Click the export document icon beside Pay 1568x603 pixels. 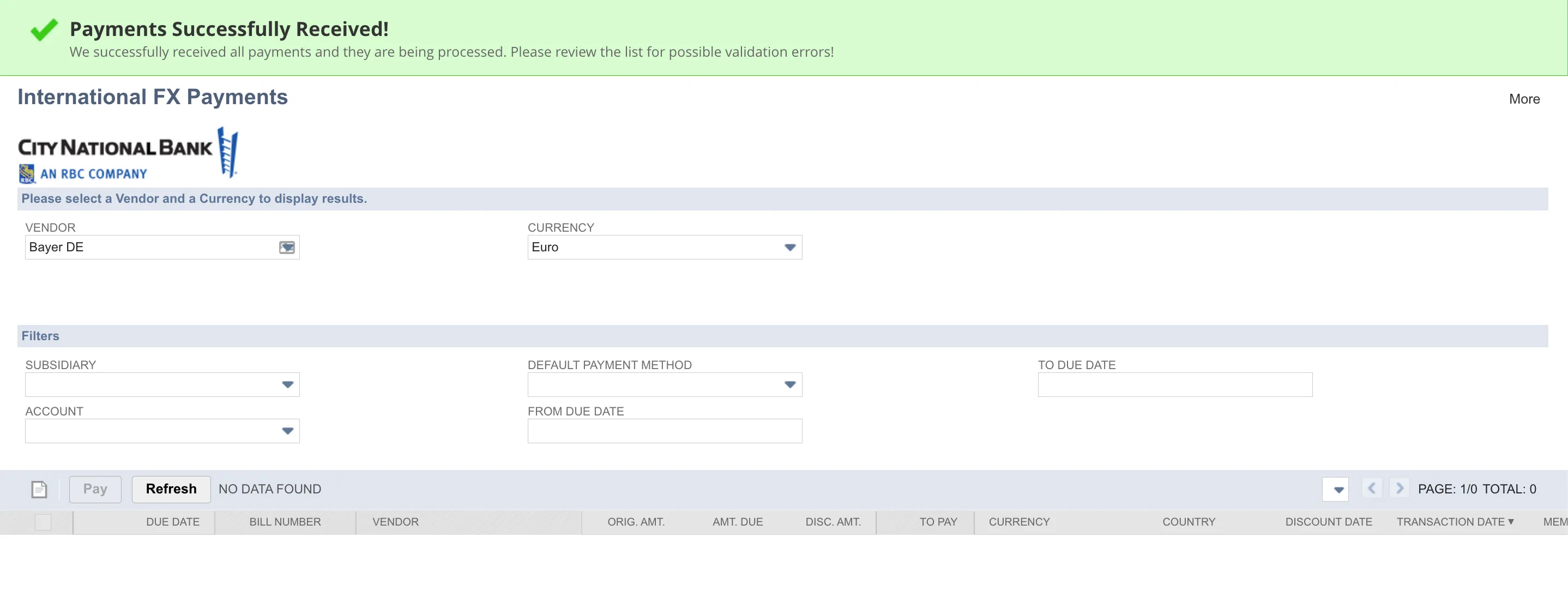(39, 489)
